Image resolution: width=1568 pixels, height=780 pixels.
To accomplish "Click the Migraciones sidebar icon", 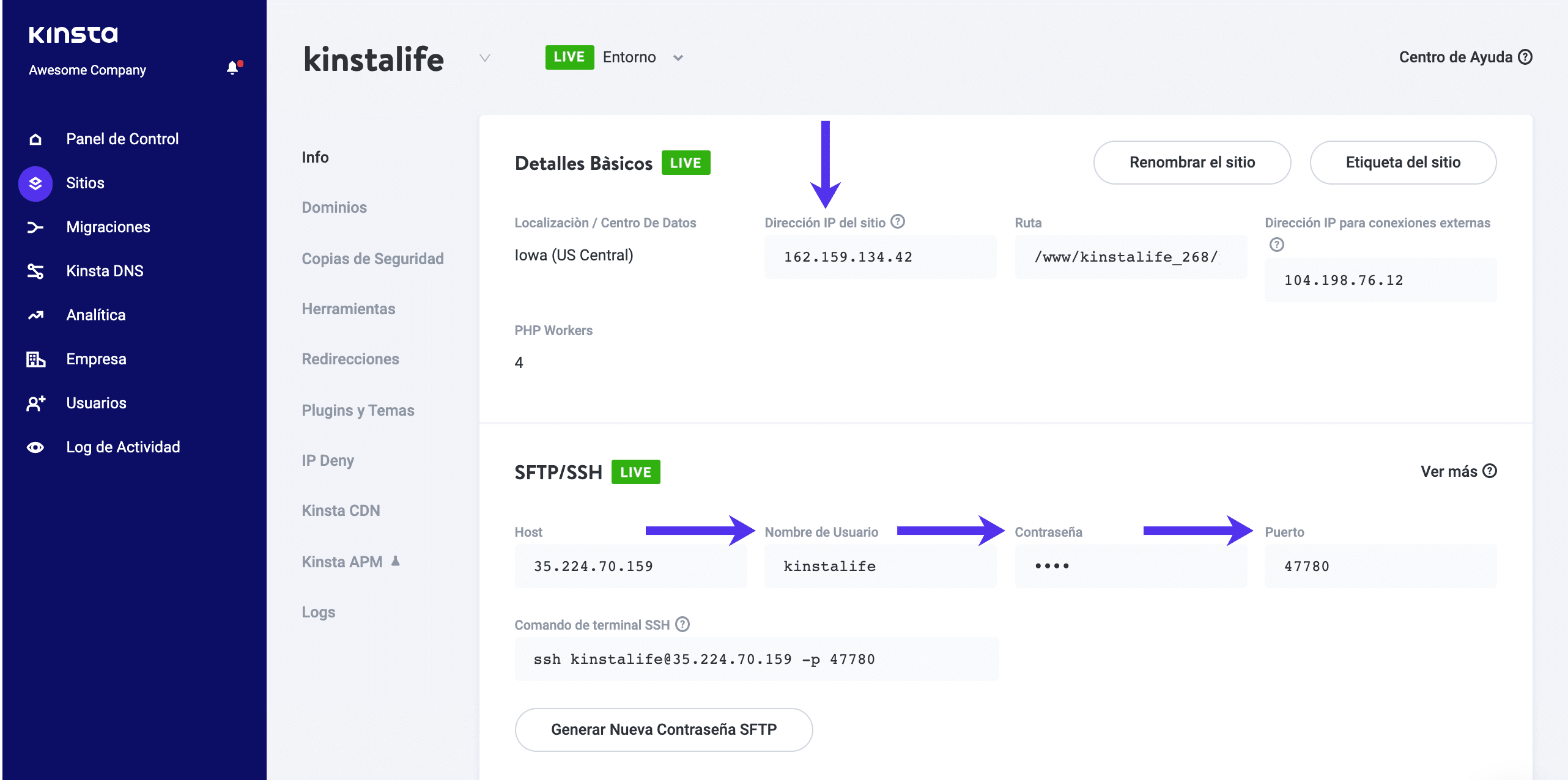I will pyautogui.click(x=35, y=227).
